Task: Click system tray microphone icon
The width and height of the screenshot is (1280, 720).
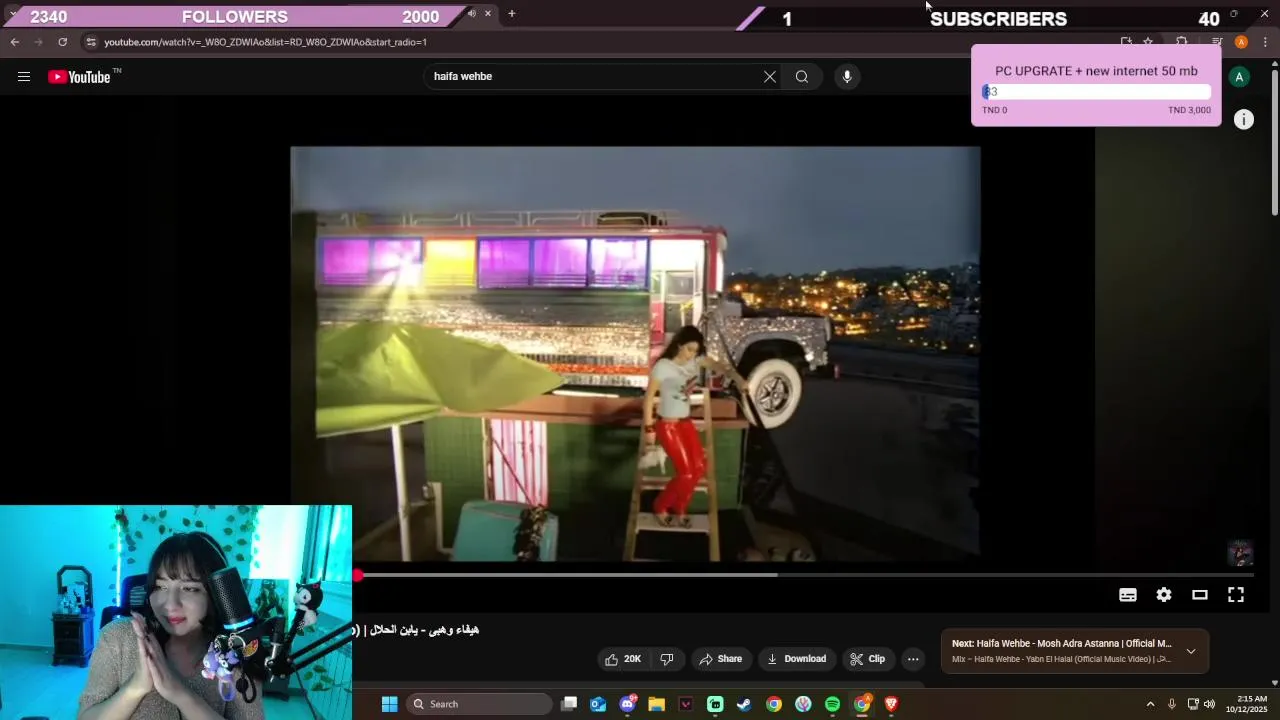Action: [1172, 704]
